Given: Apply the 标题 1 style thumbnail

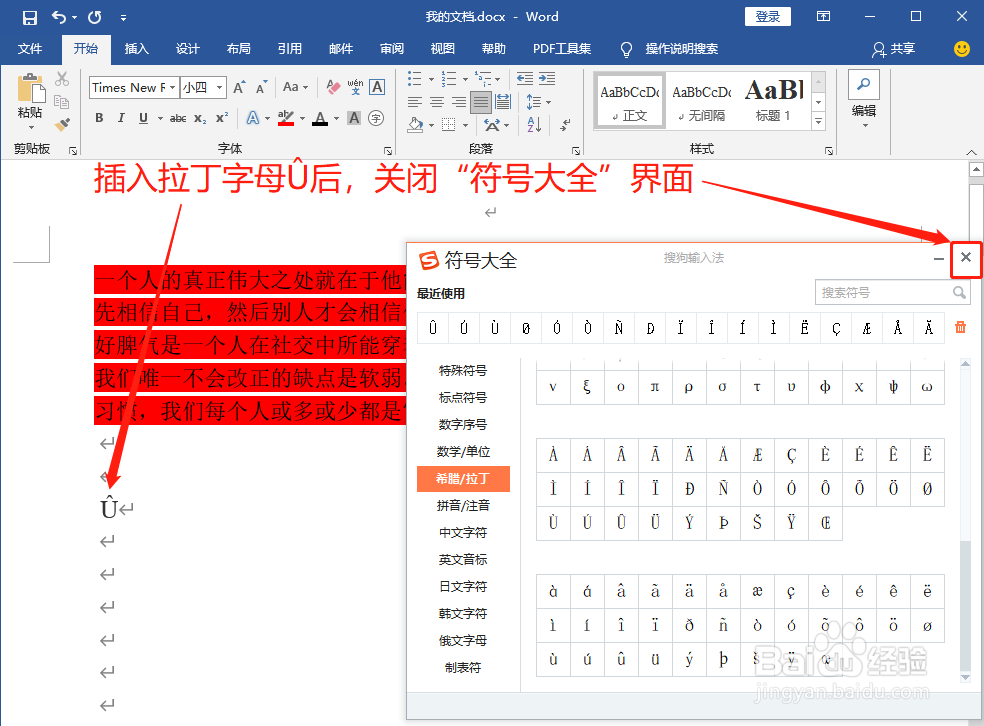Looking at the screenshot, I should point(773,100).
